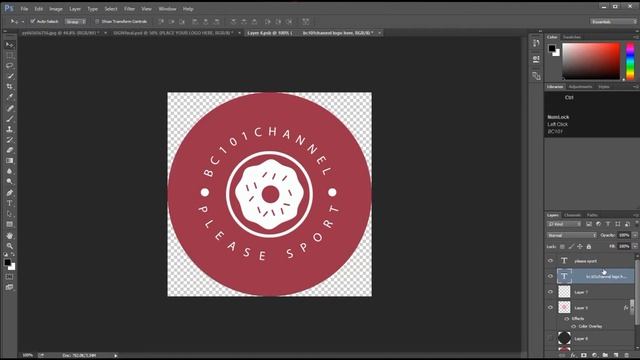Select the Healing Brush tool

click(10, 108)
